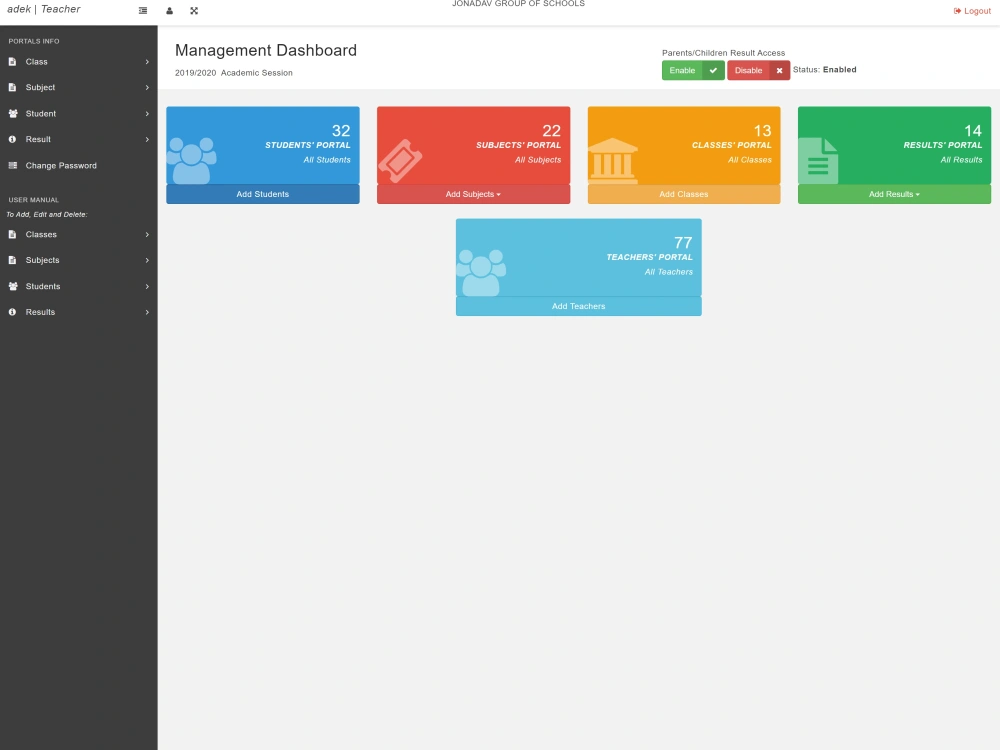This screenshot has width=1000, height=750.
Task: Expand the Subjects chevron in User Manual
Action: [147, 260]
